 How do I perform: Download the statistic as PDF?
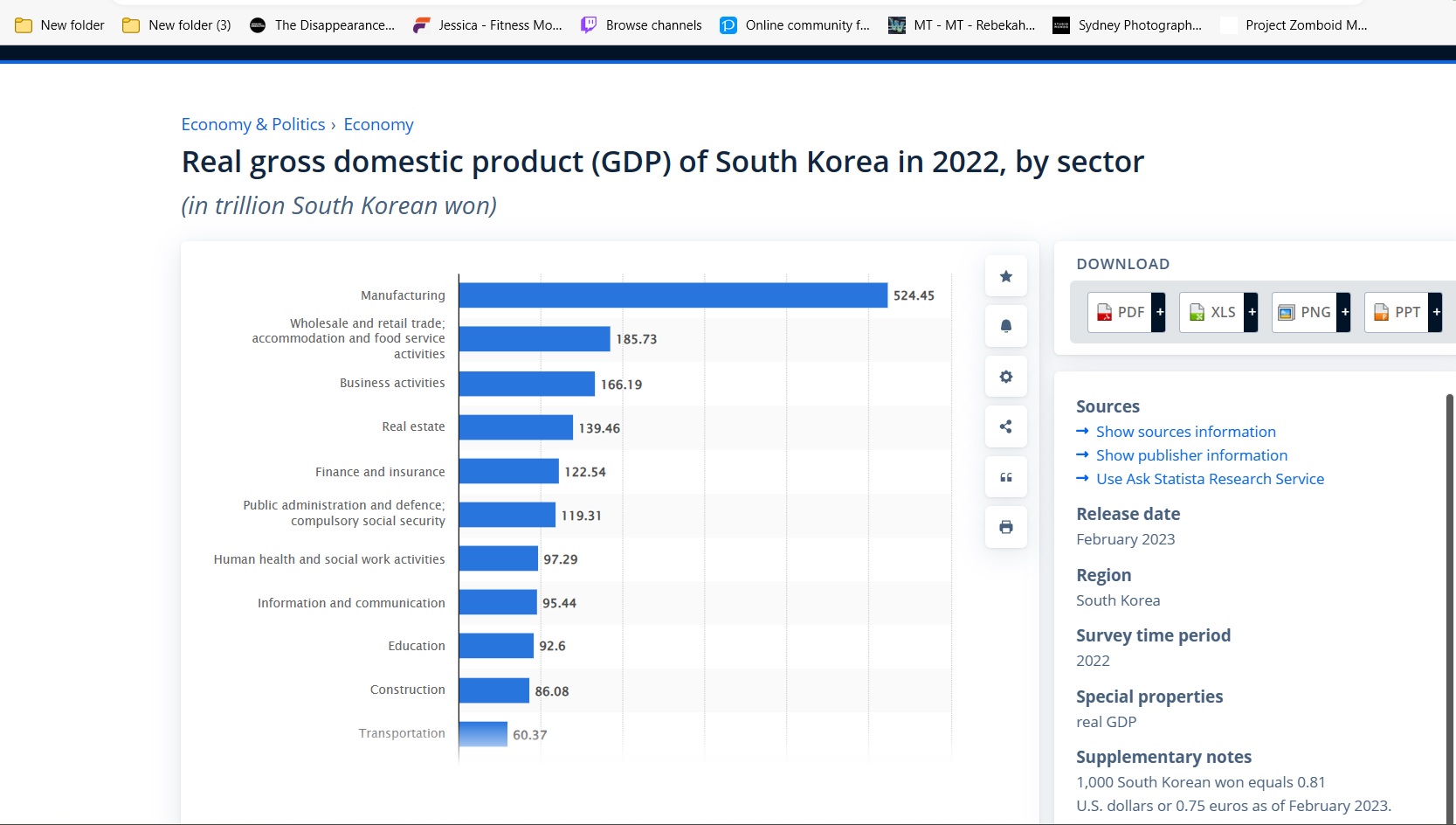pyautogui.click(x=1120, y=312)
